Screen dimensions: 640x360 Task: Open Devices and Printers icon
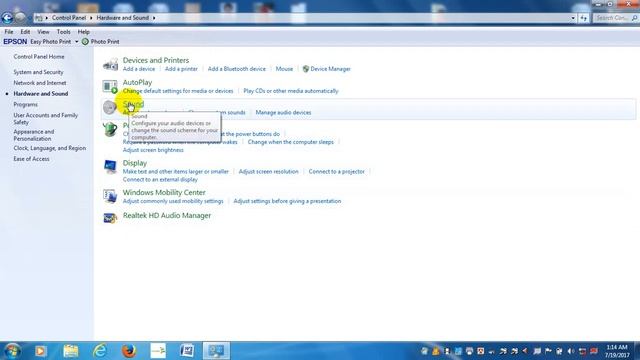point(110,64)
